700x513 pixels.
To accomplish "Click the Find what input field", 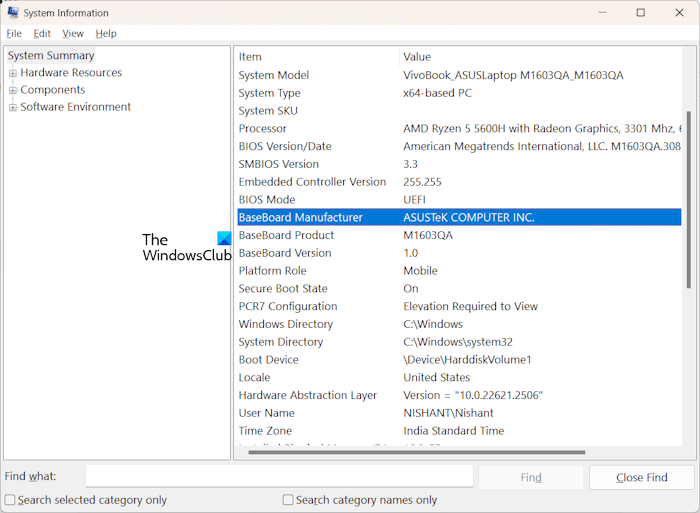I will pos(279,476).
